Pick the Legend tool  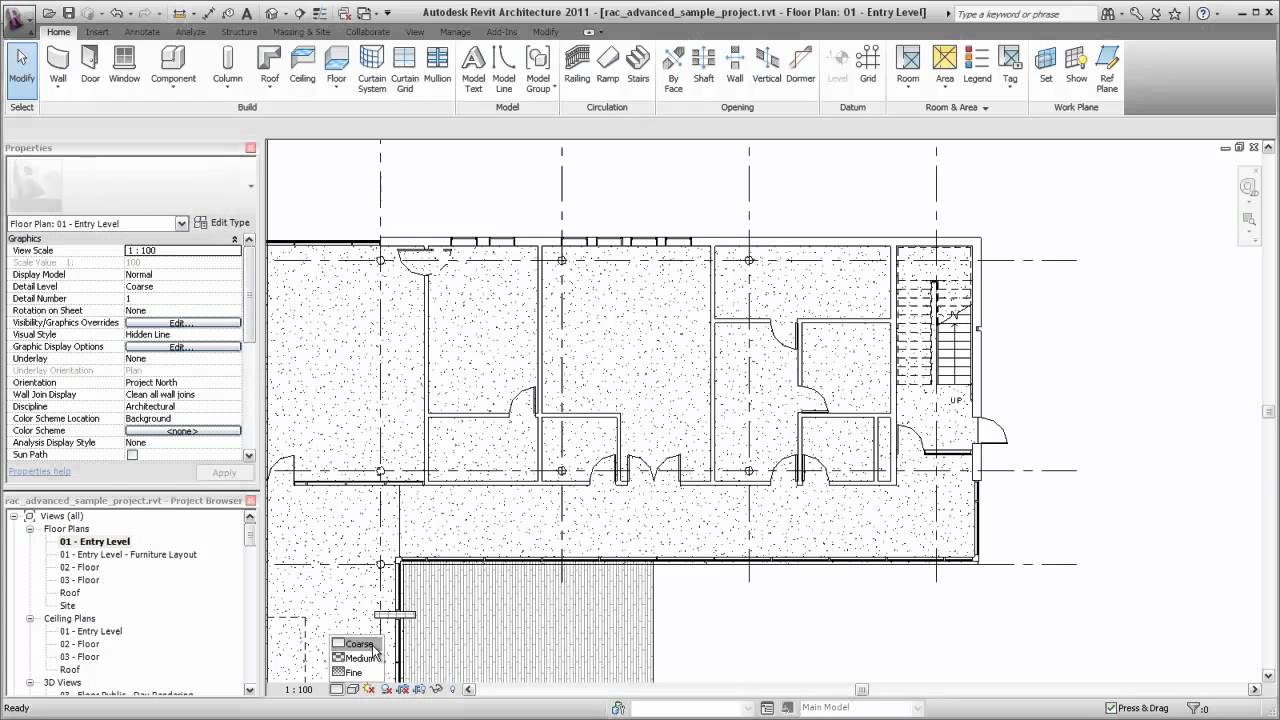point(977,66)
